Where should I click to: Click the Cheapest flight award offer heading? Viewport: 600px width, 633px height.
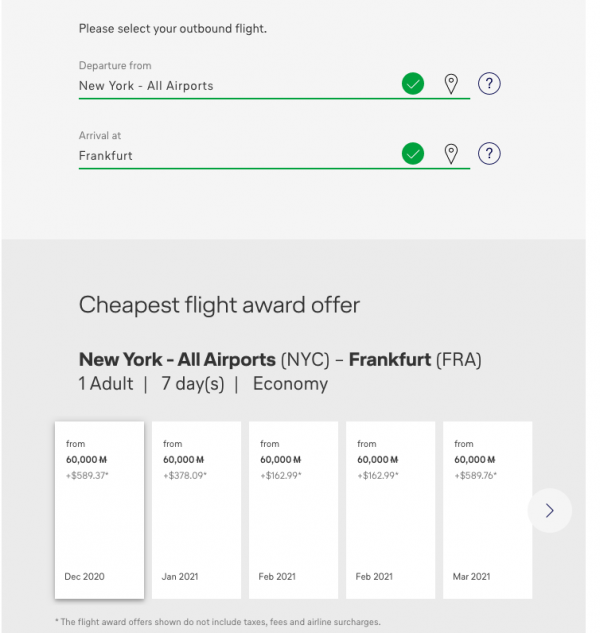[219, 305]
